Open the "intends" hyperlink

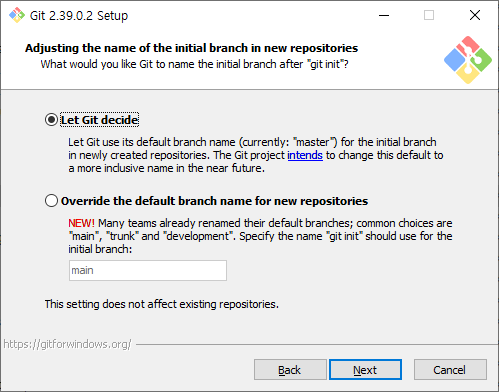(x=305, y=155)
